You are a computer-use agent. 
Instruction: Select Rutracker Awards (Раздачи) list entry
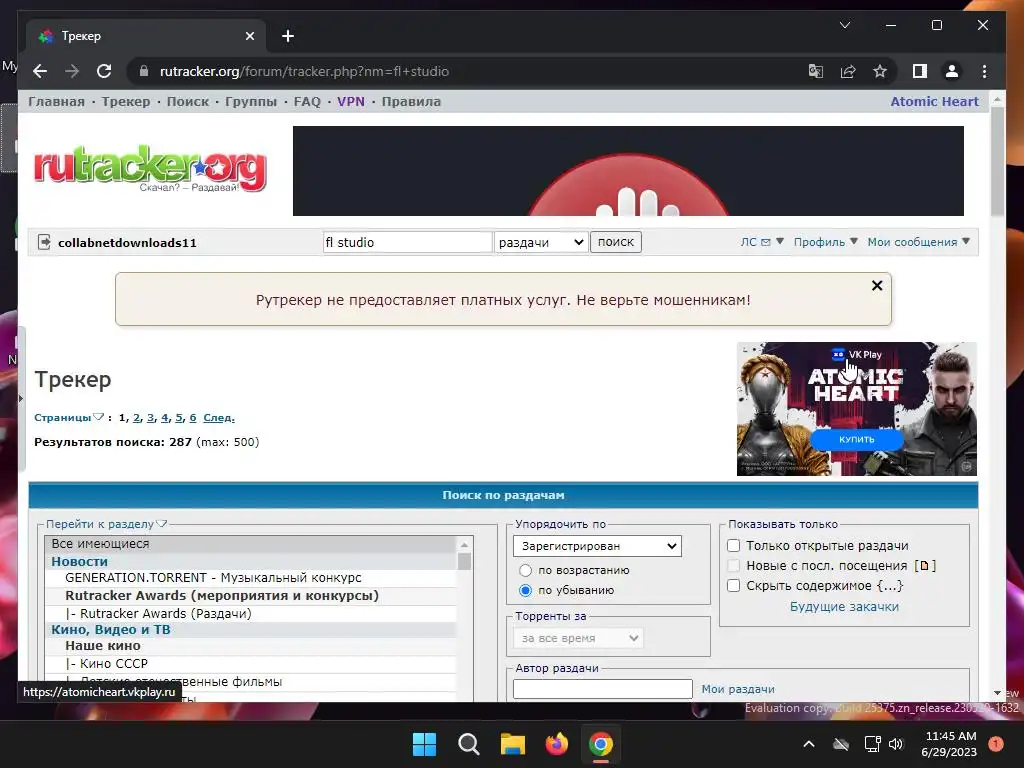click(251, 613)
